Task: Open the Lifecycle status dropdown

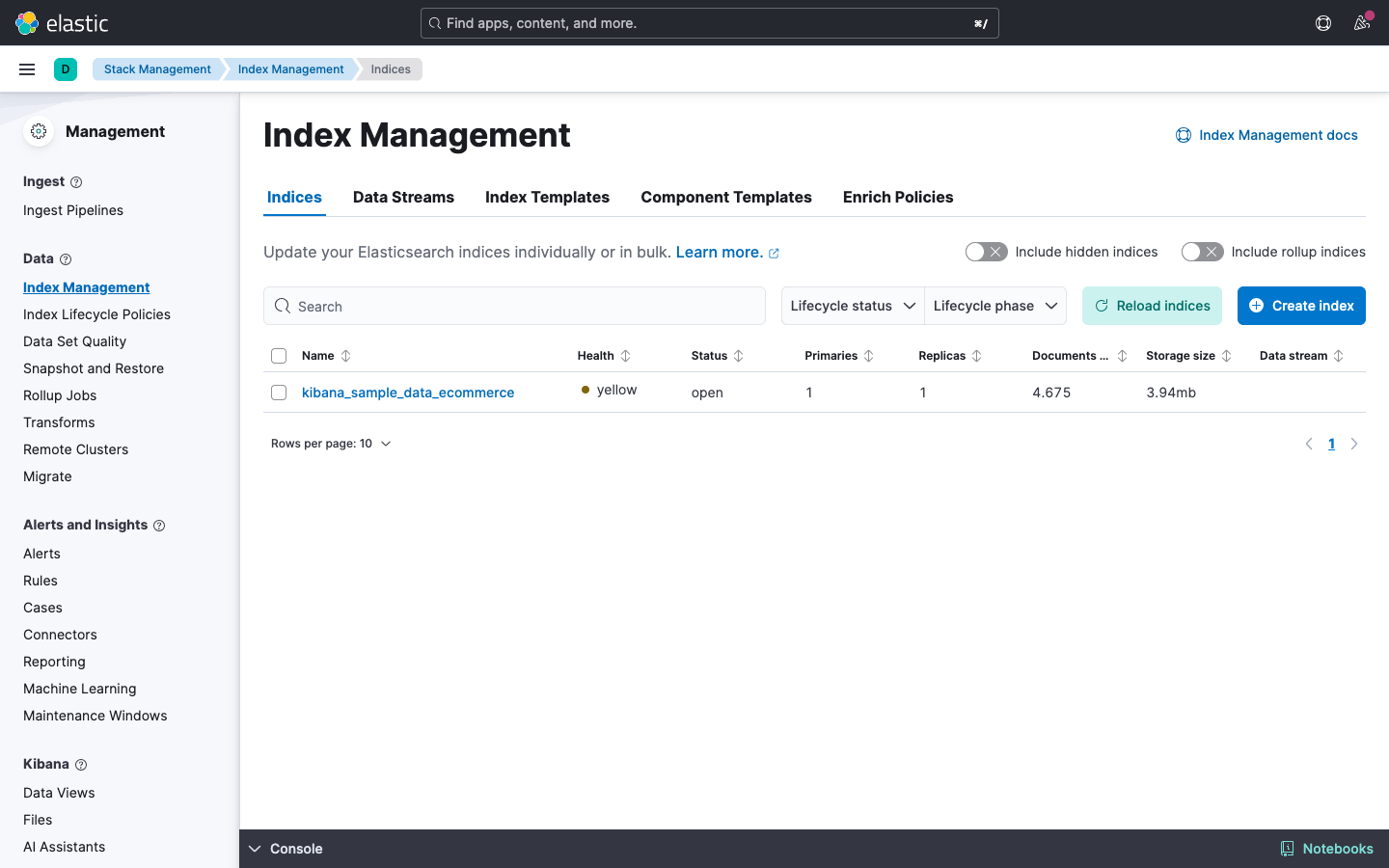Action: pyautogui.click(x=851, y=306)
